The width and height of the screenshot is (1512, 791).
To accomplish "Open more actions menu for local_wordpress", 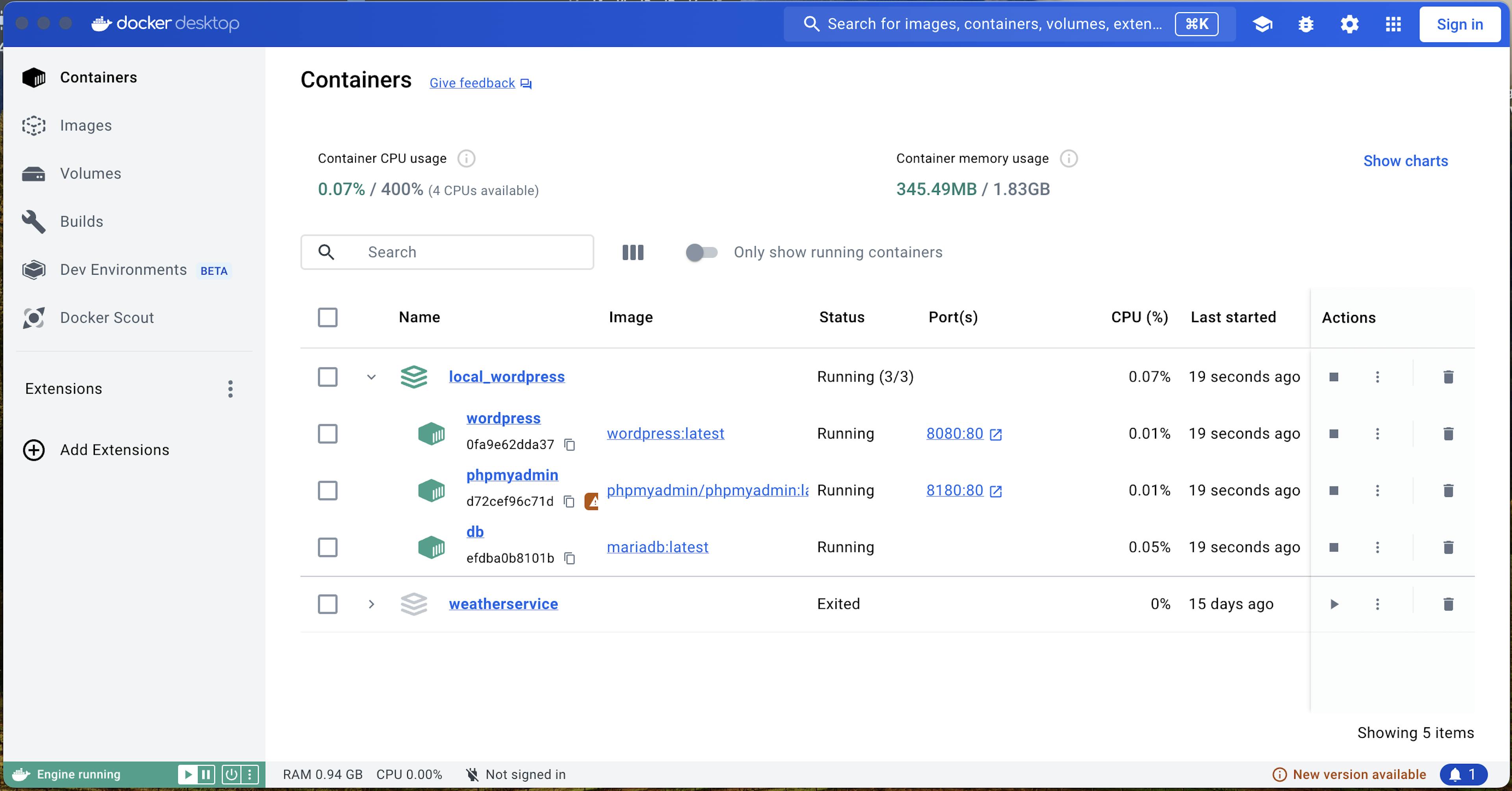I will pos(1377,377).
